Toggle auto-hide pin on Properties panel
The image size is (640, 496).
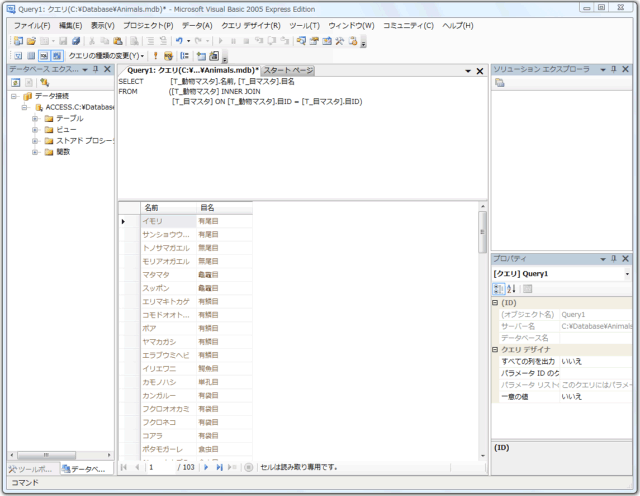click(x=613, y=258)
